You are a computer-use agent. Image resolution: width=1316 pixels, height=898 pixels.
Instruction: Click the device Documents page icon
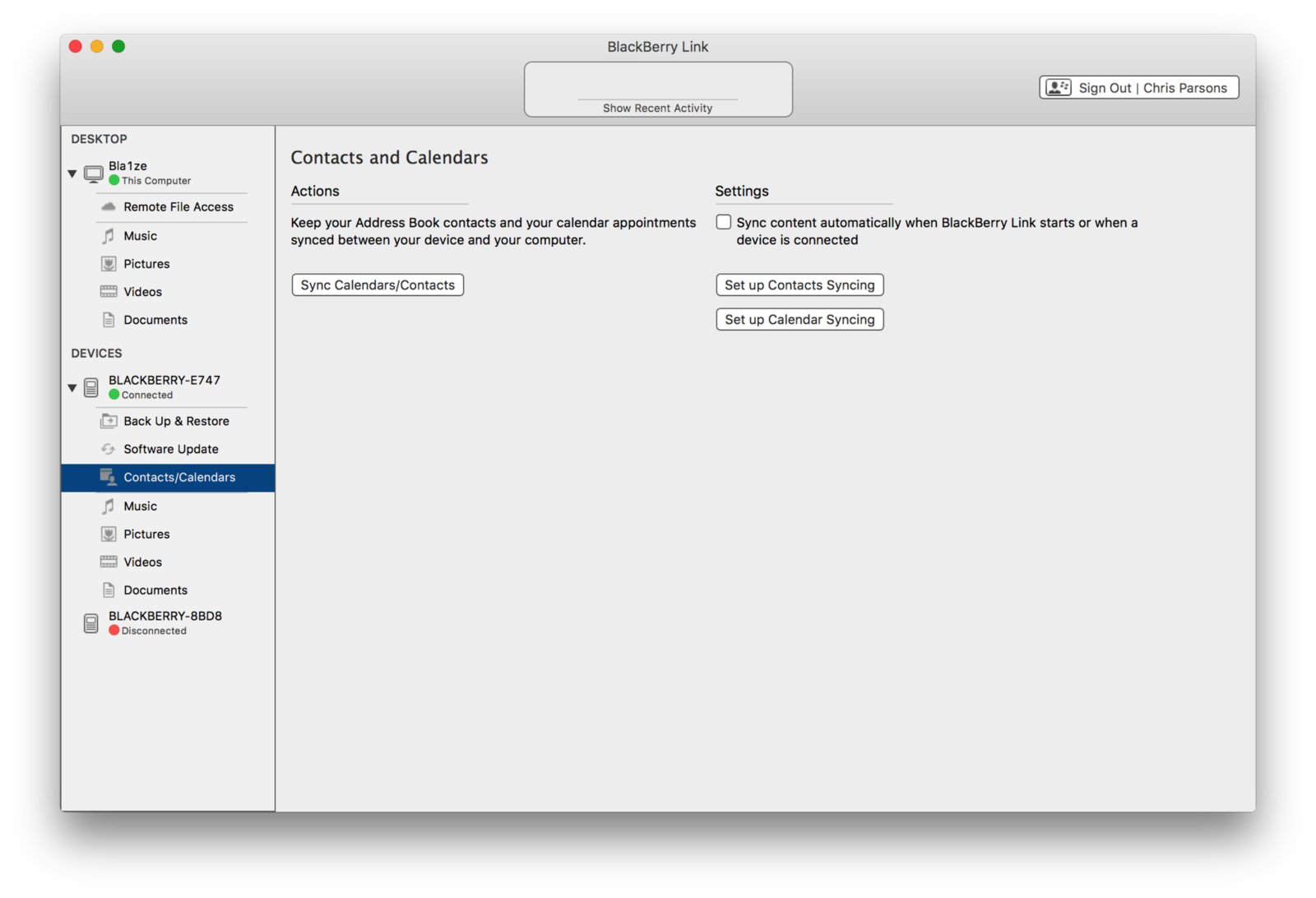pos(108,590)
